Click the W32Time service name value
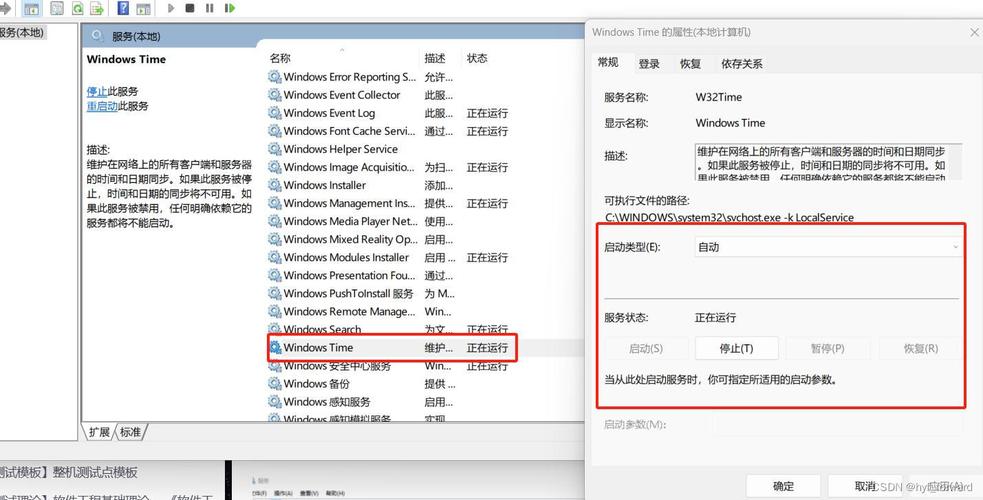 coord(718,97)
